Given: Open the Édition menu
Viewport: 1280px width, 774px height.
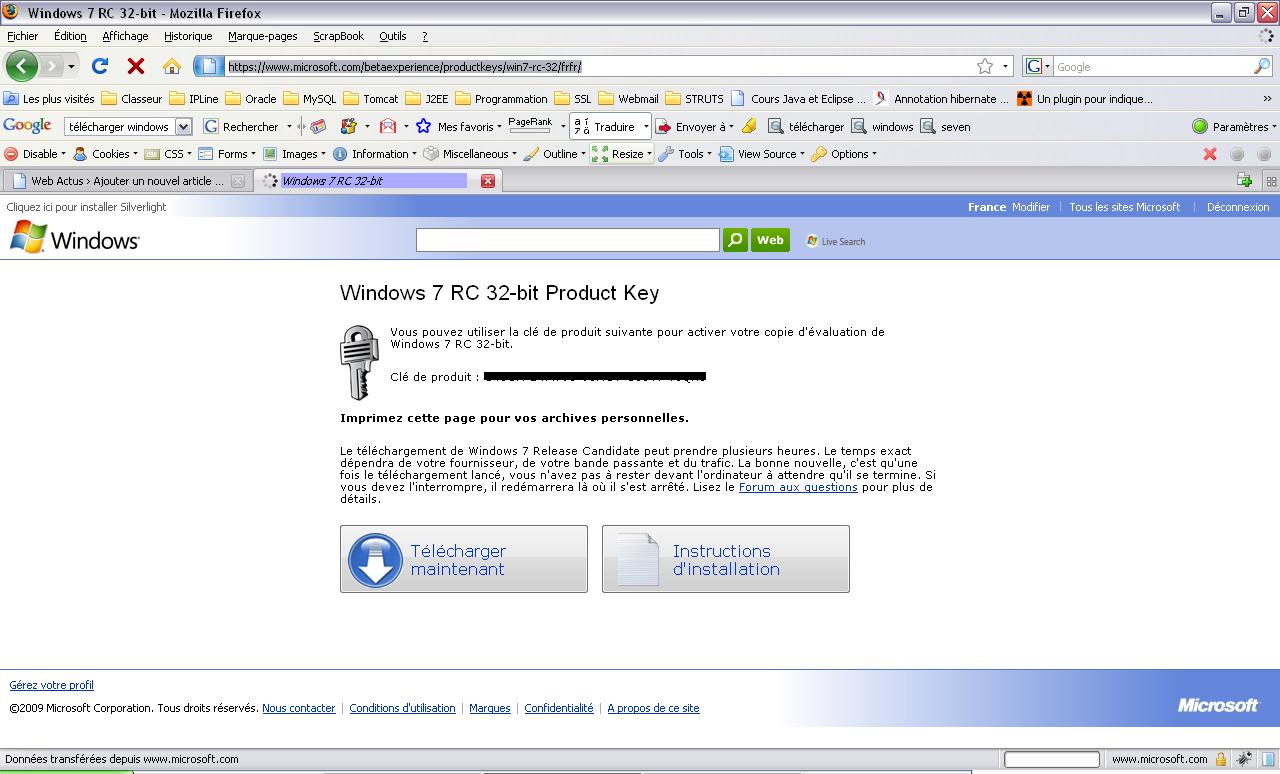Looking at the screenshot, I should 70,36.
